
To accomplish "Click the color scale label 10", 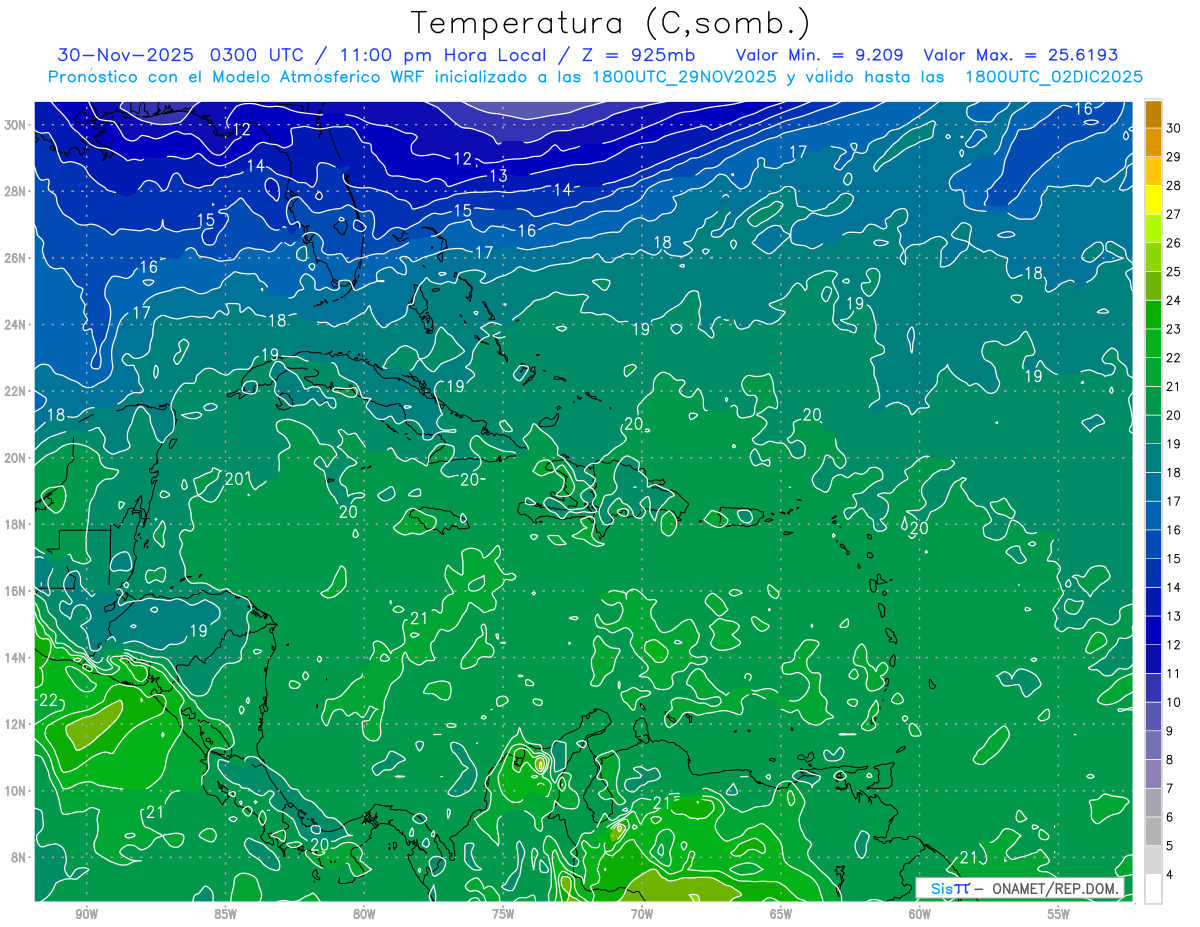I will (x=1174, y=703).
